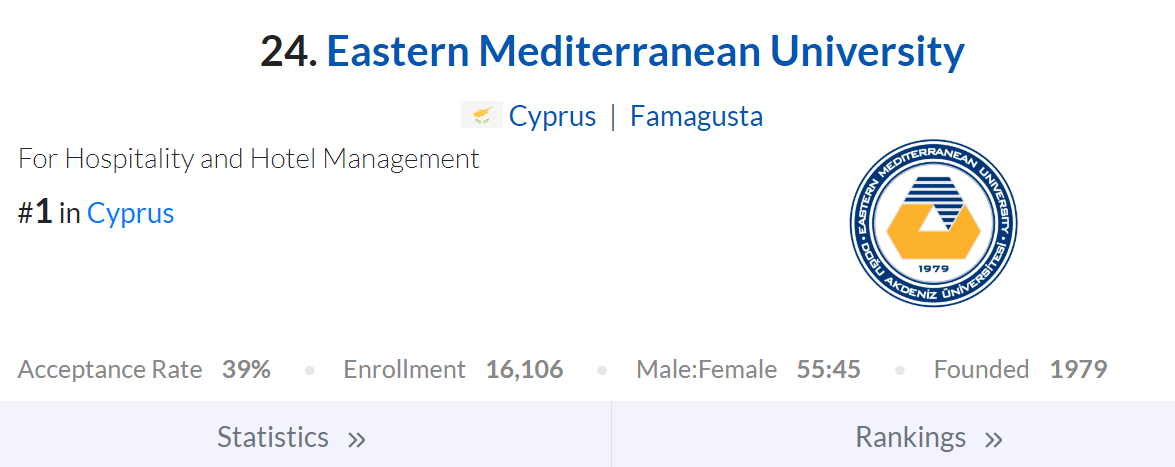The width and height of the screenshot is (1175, 467).
Task: Select the 55:45 gender ratio value
Action: (x=828, y=370)
